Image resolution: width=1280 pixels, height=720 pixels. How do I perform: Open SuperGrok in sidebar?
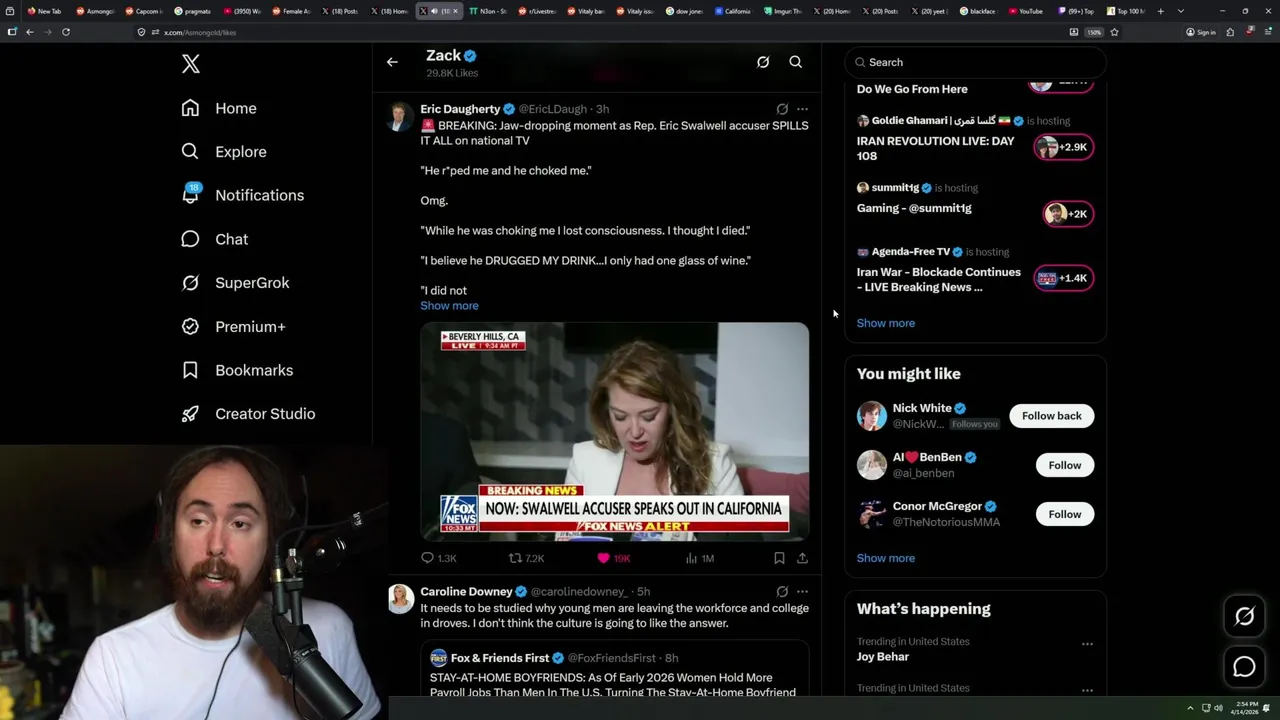tap(235, 283)
